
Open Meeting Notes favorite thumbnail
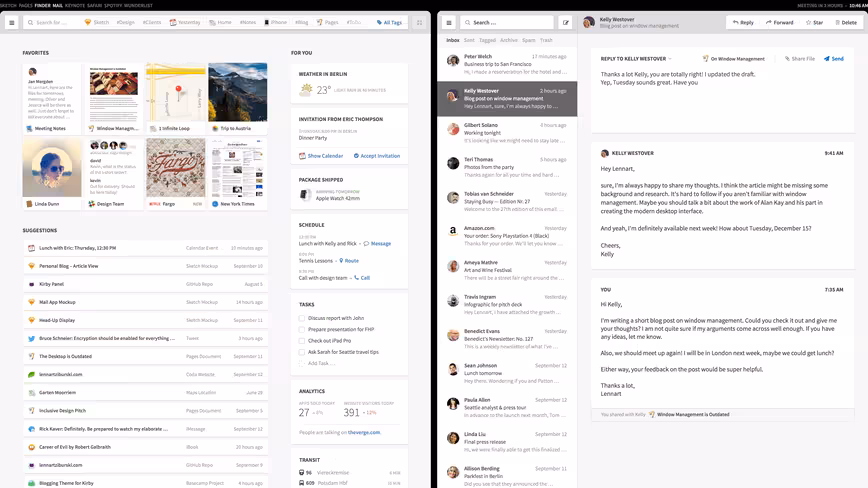[51, 98]
